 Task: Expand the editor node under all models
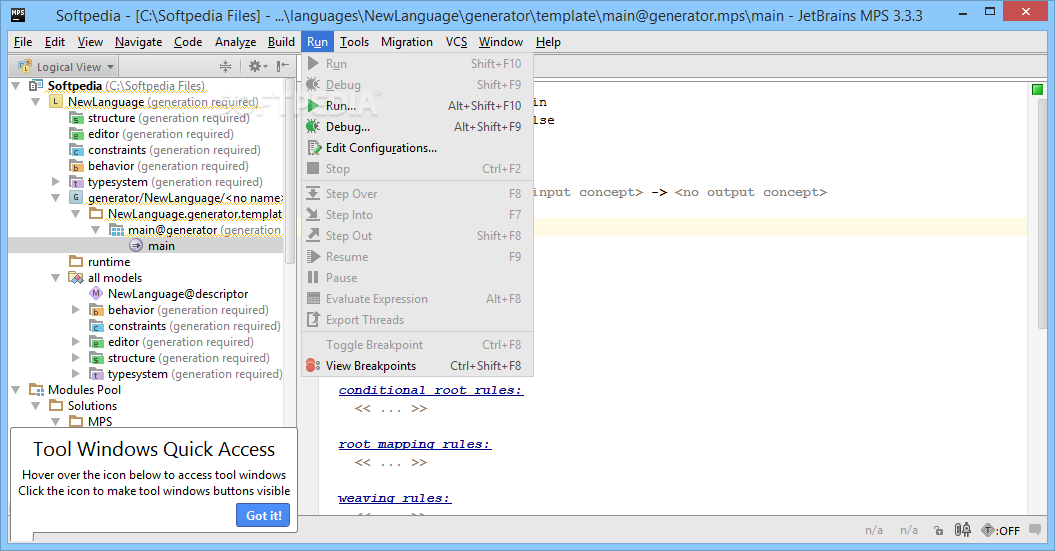(x=76, y=342)
